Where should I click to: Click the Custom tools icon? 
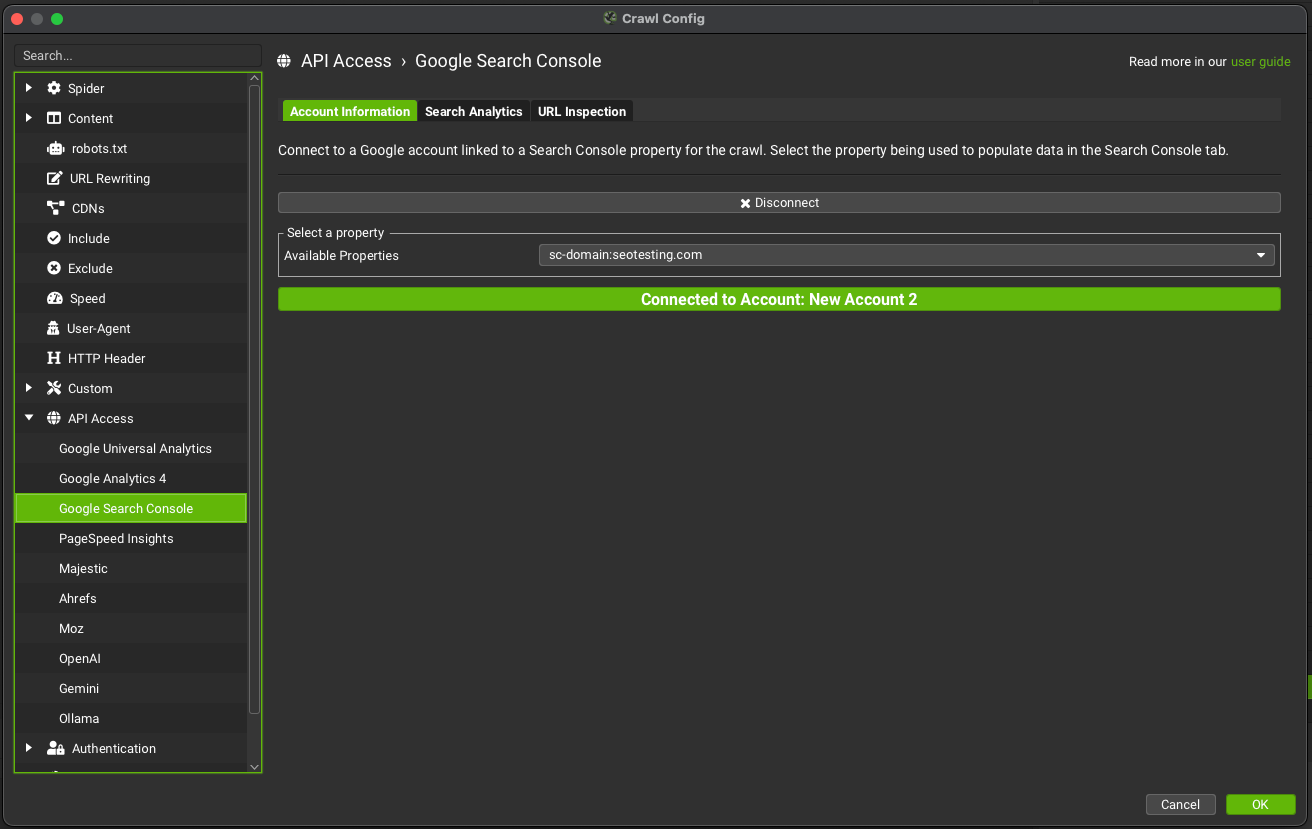(x=54, y=388)
